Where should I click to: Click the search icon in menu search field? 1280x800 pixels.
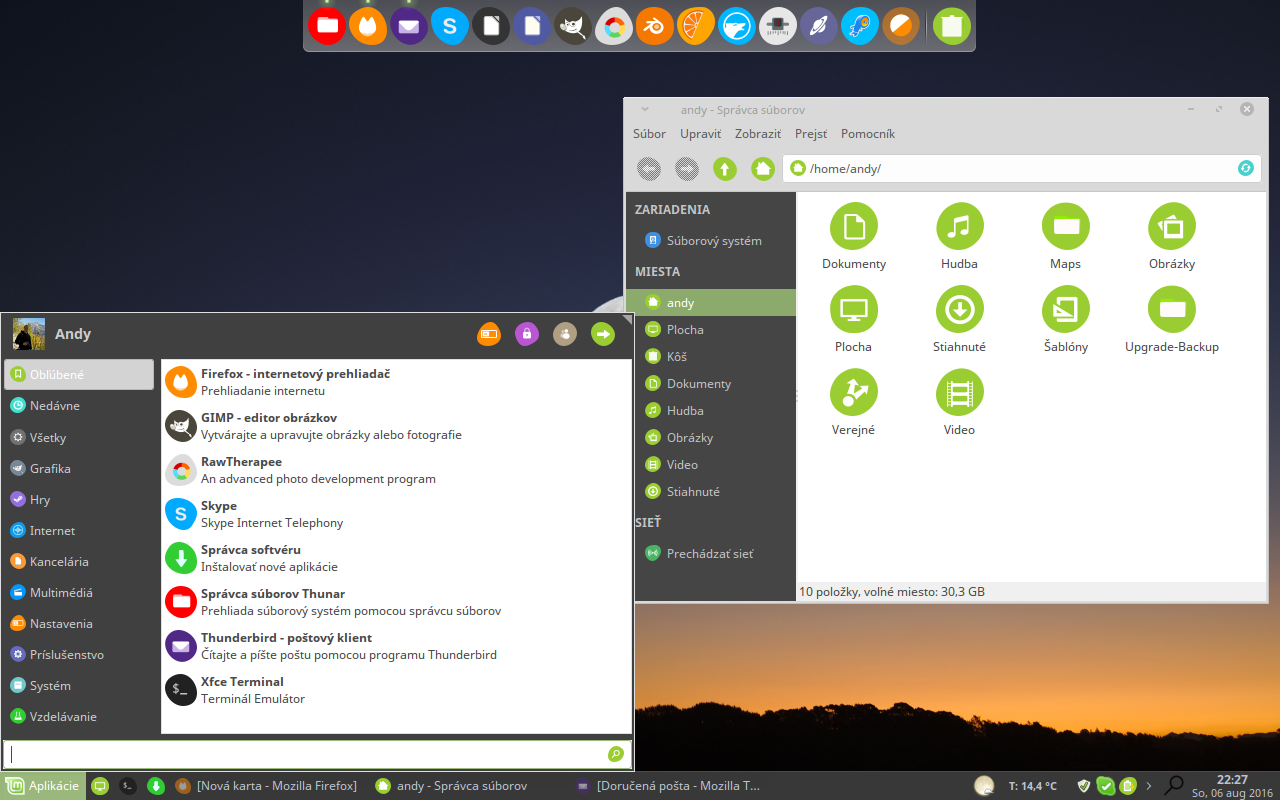[x=616, y=754]
